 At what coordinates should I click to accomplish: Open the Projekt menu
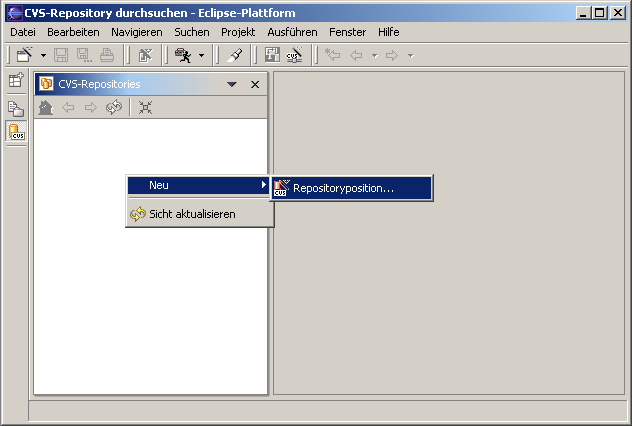(x=238, y=32)
